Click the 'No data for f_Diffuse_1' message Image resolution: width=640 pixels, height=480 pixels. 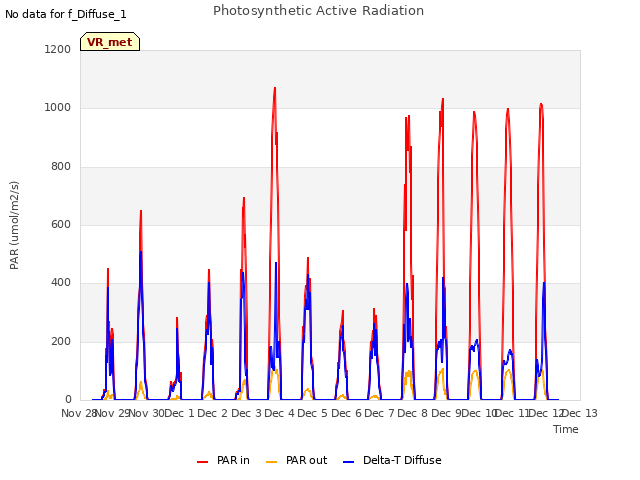coord(66,14)
